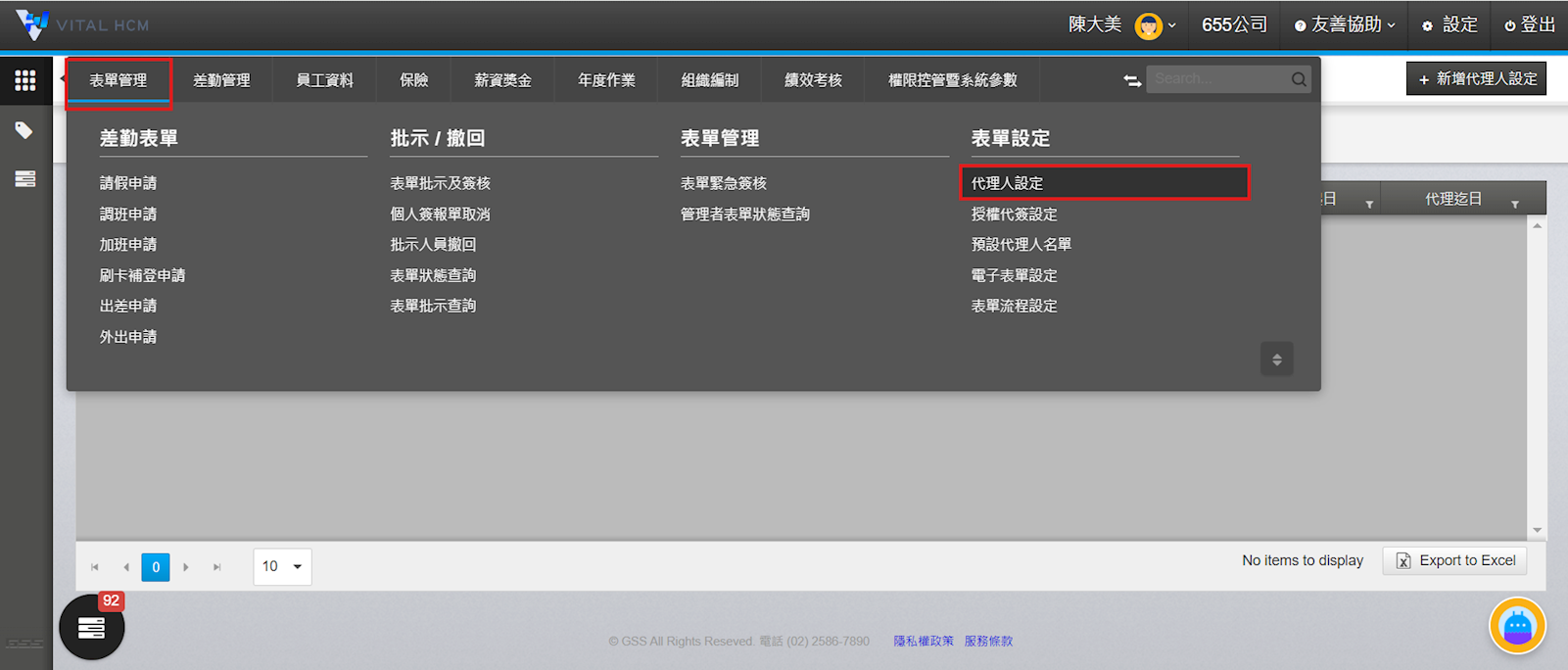Click the swap arrows icon beside search

pyautogui.click(x=1131, y=80)
